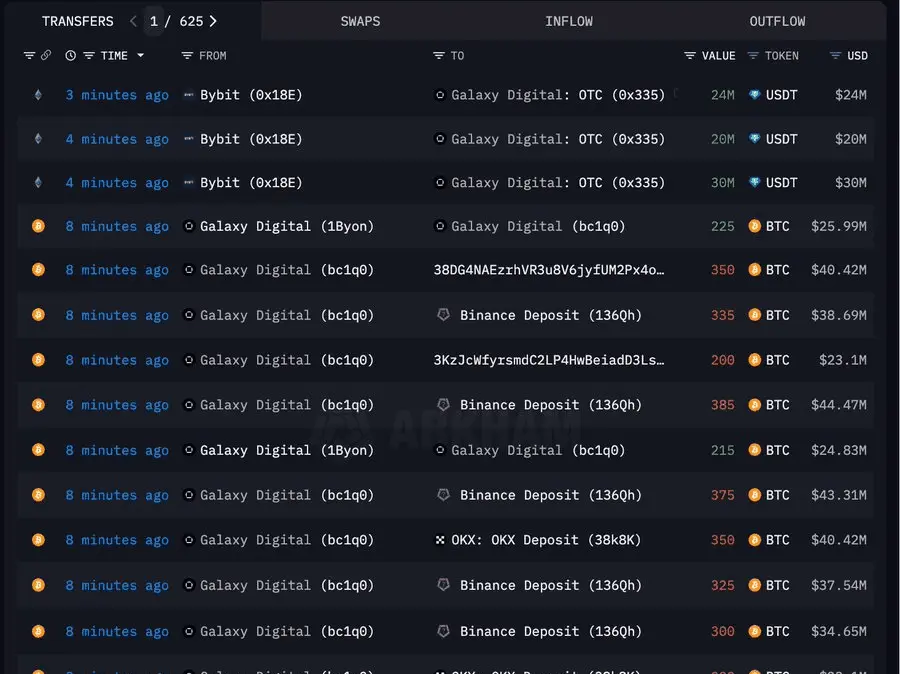The height and width of the screenshot is (674, 900).
Task: Click Bitcoin chain icon on 385 BTC row
Action: tap(38, 405)
